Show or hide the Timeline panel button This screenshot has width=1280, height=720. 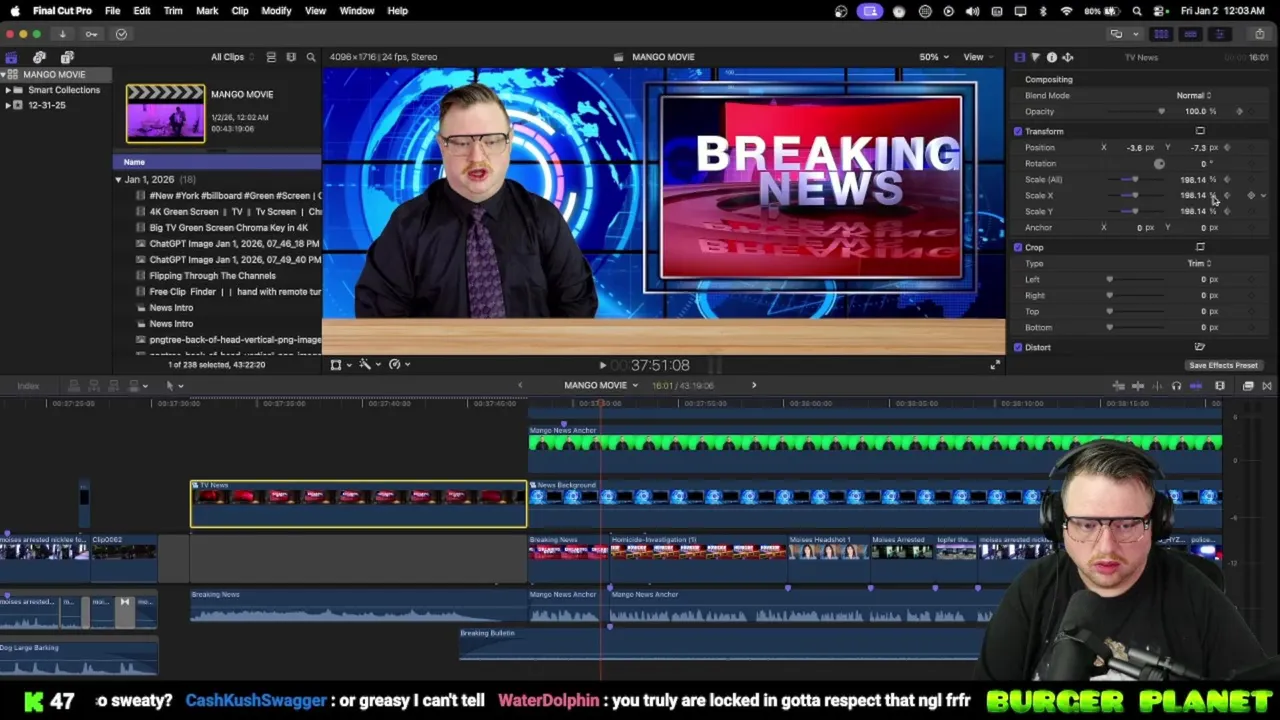click(1190, 34)
